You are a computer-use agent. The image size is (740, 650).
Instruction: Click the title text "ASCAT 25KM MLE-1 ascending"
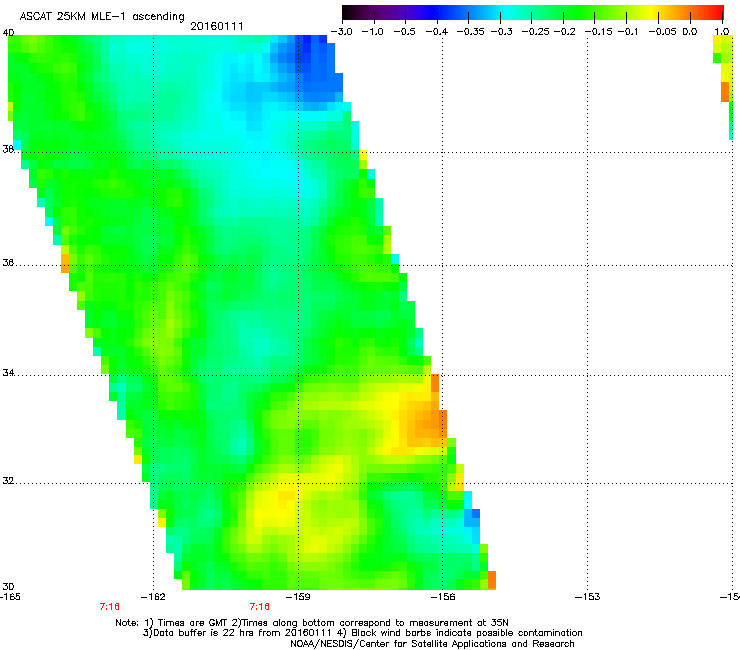[102, 17]
